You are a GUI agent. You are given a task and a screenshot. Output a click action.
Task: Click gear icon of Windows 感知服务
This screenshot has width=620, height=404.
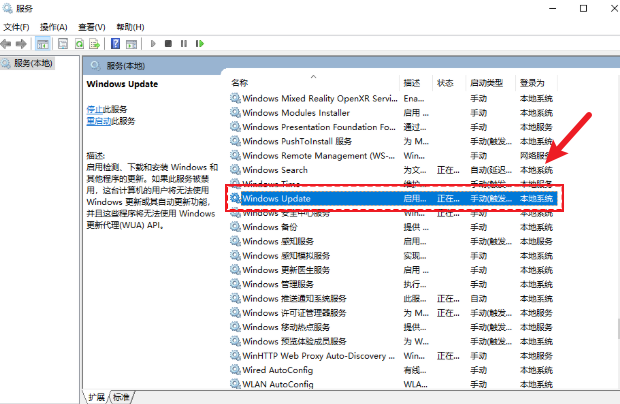pos(235,241)
